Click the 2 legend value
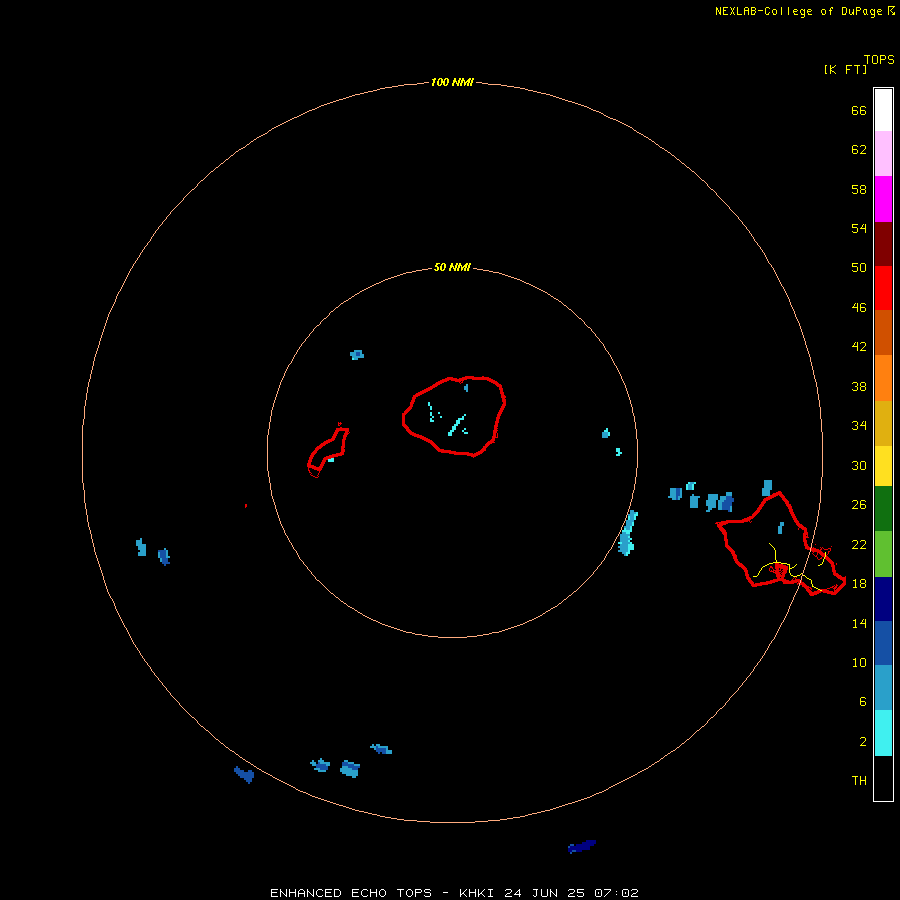 [863, 742]
